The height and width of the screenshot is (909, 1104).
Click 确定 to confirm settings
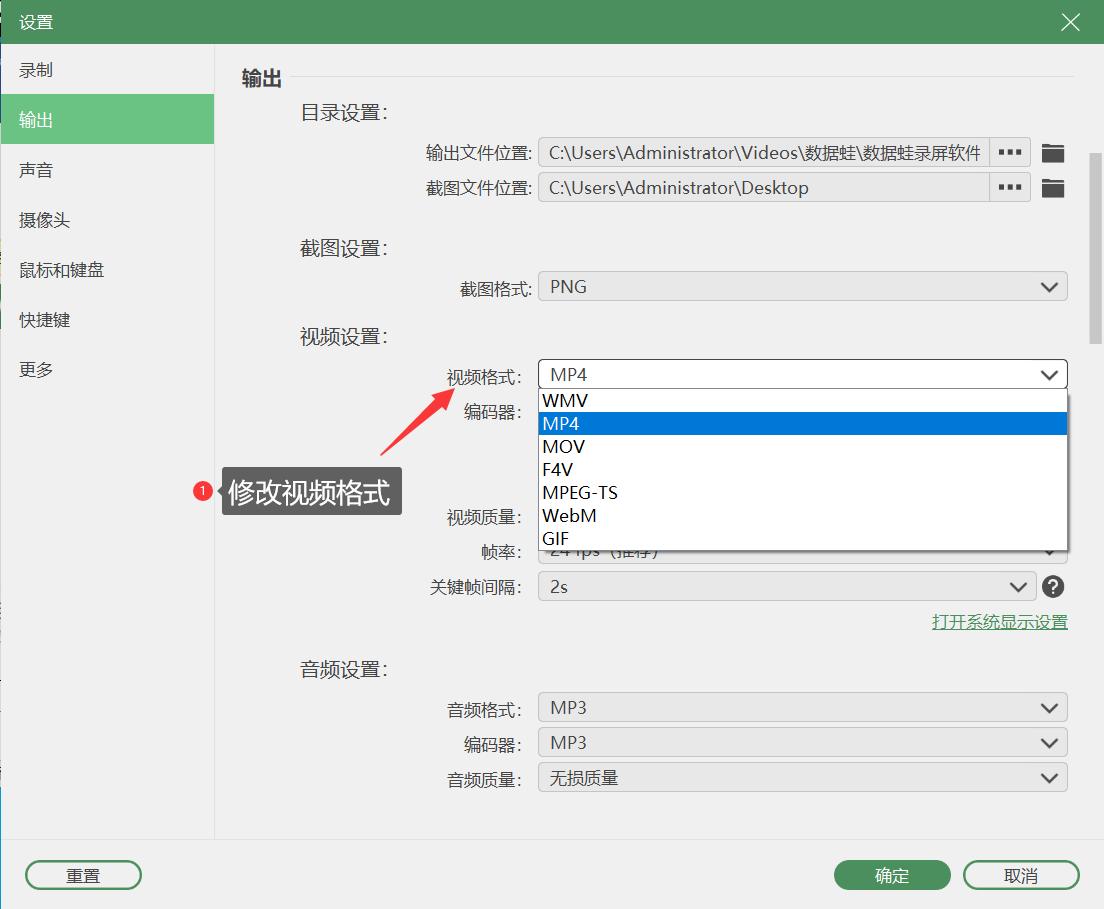click(891, 875)
